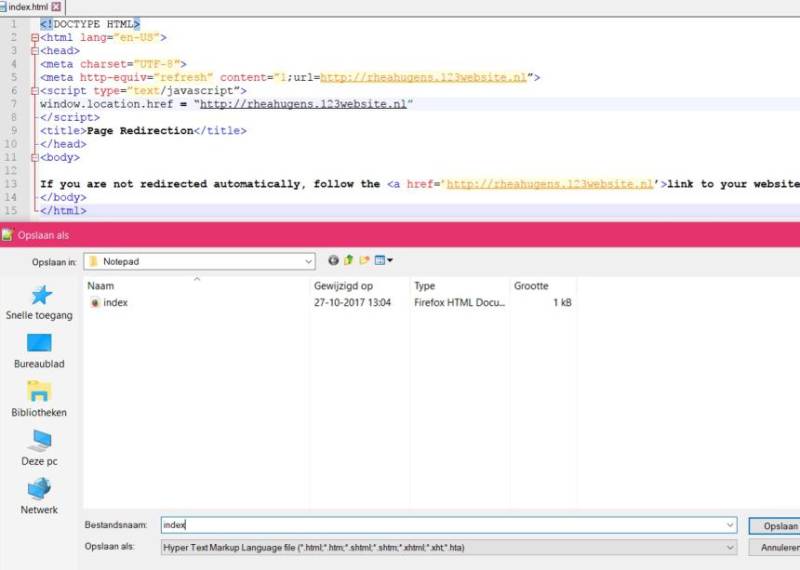Go to Bureaublad location

pos(39,351)
